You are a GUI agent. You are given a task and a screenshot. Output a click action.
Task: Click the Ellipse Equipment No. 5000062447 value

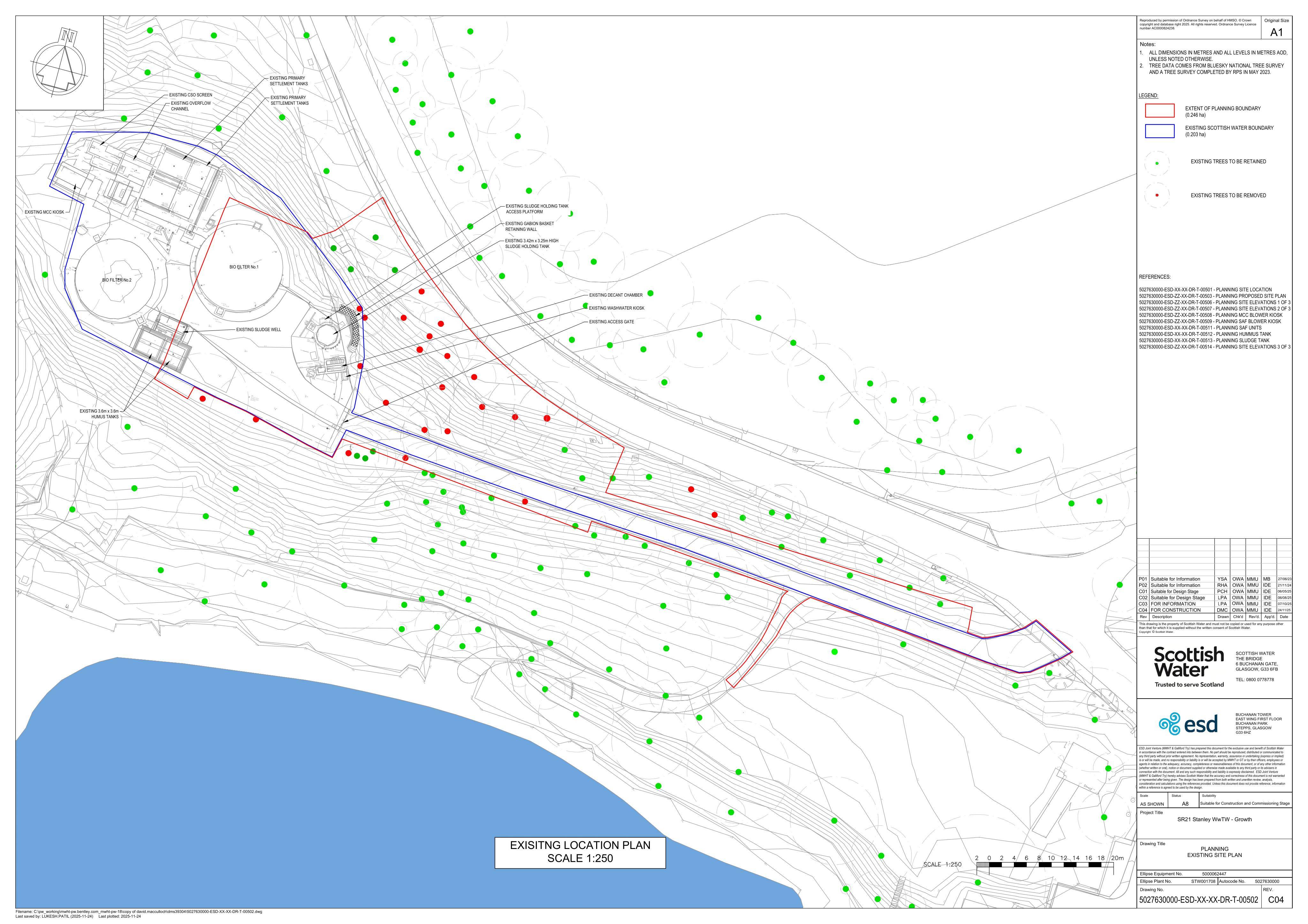1214,873
